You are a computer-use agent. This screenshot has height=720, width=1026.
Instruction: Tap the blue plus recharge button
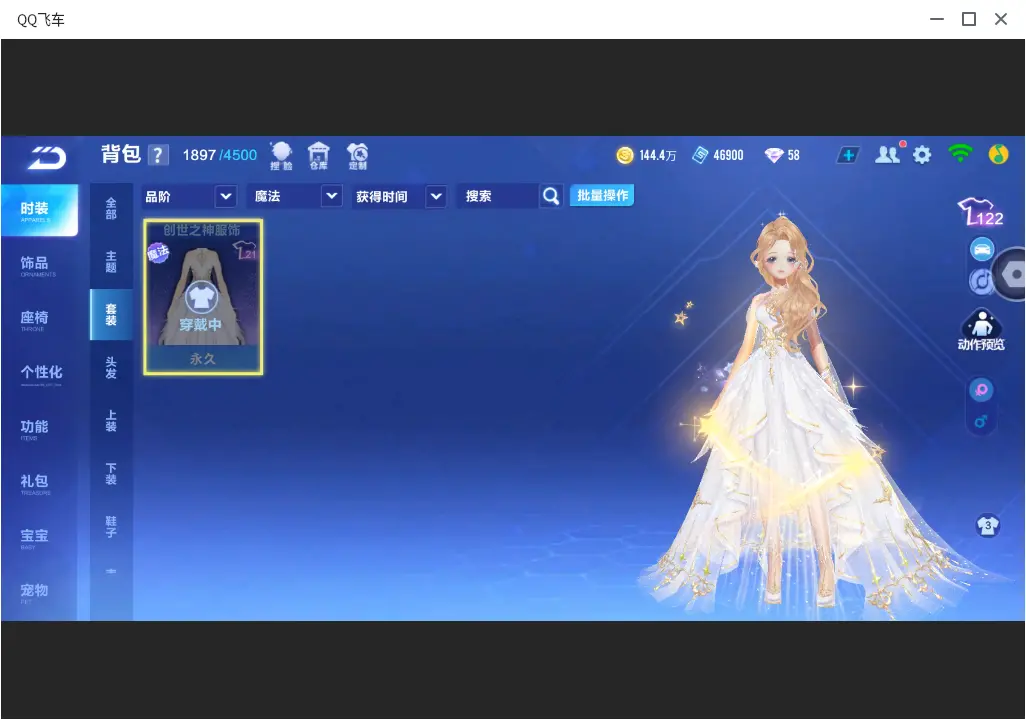click(x=848, y=155)
